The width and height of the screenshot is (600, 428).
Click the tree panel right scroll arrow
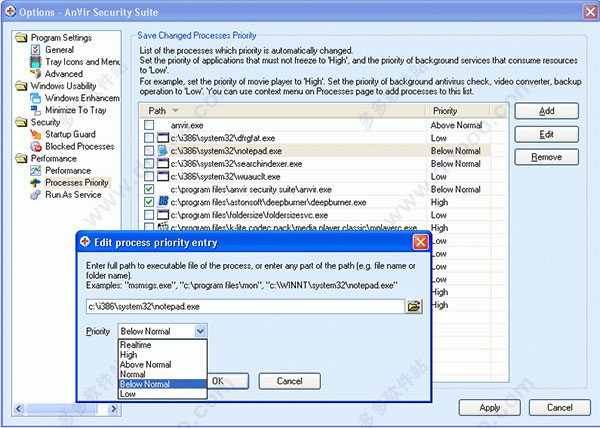[x=113, y=409]
